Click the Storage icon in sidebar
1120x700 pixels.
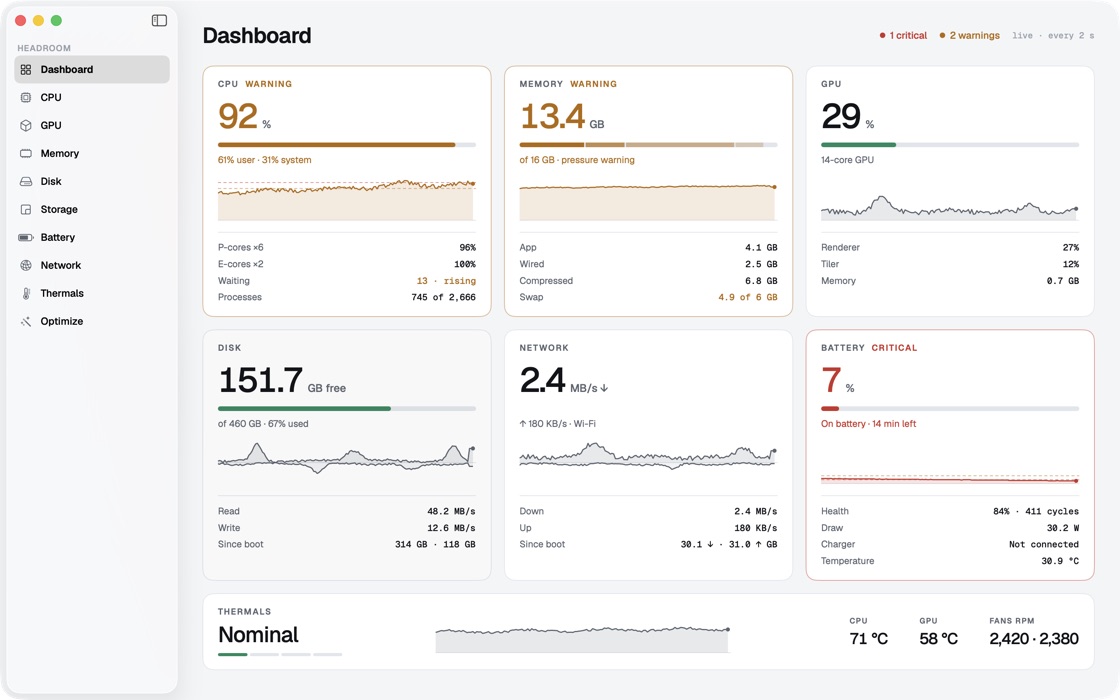[x=26, y=209]
